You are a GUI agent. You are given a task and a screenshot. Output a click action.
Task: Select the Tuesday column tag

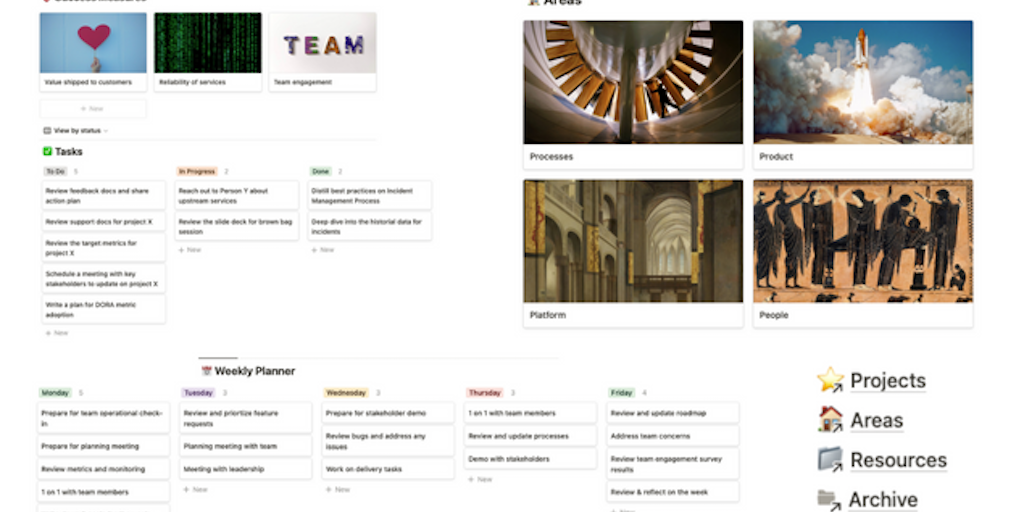(198, 393)
